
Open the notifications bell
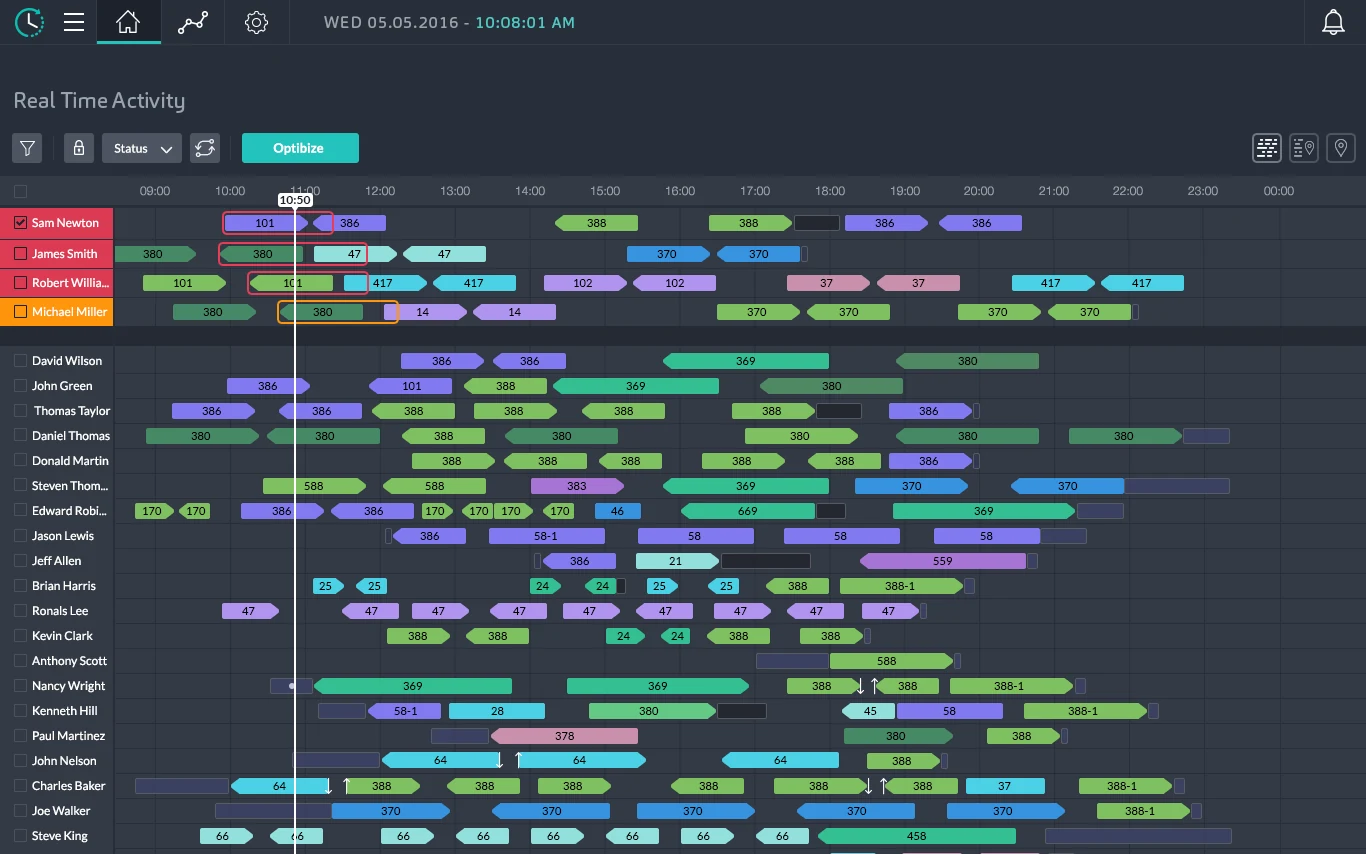click(1333, 22)
